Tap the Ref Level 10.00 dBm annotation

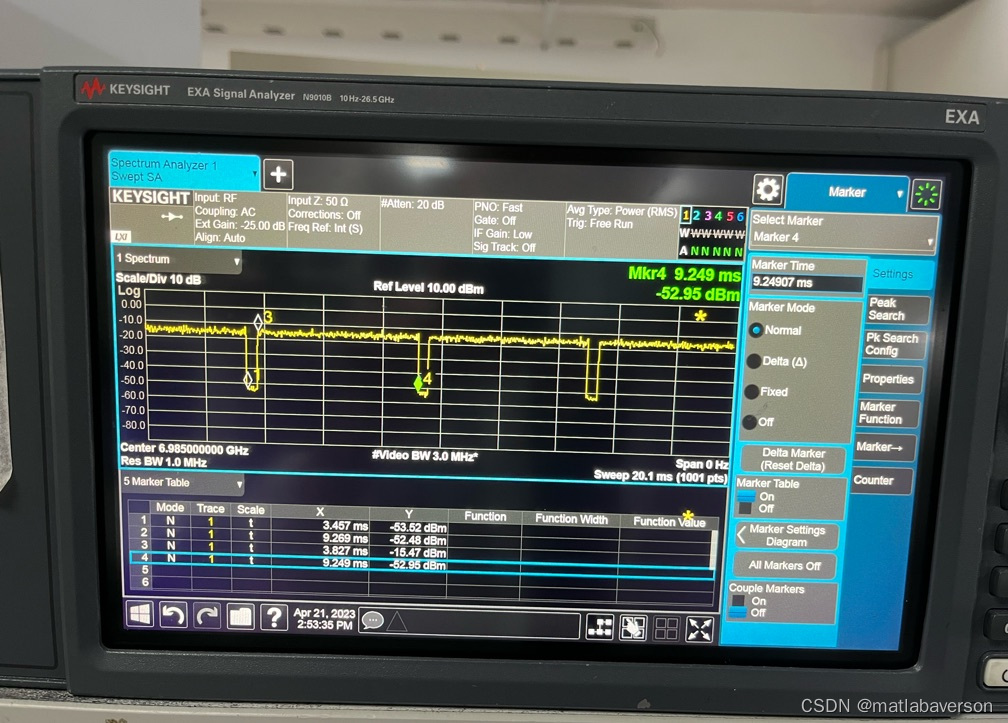coord(428,288)
